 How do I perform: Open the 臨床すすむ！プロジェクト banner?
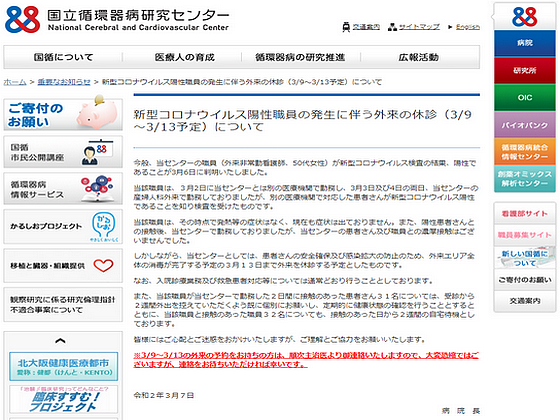pos(63,399)
